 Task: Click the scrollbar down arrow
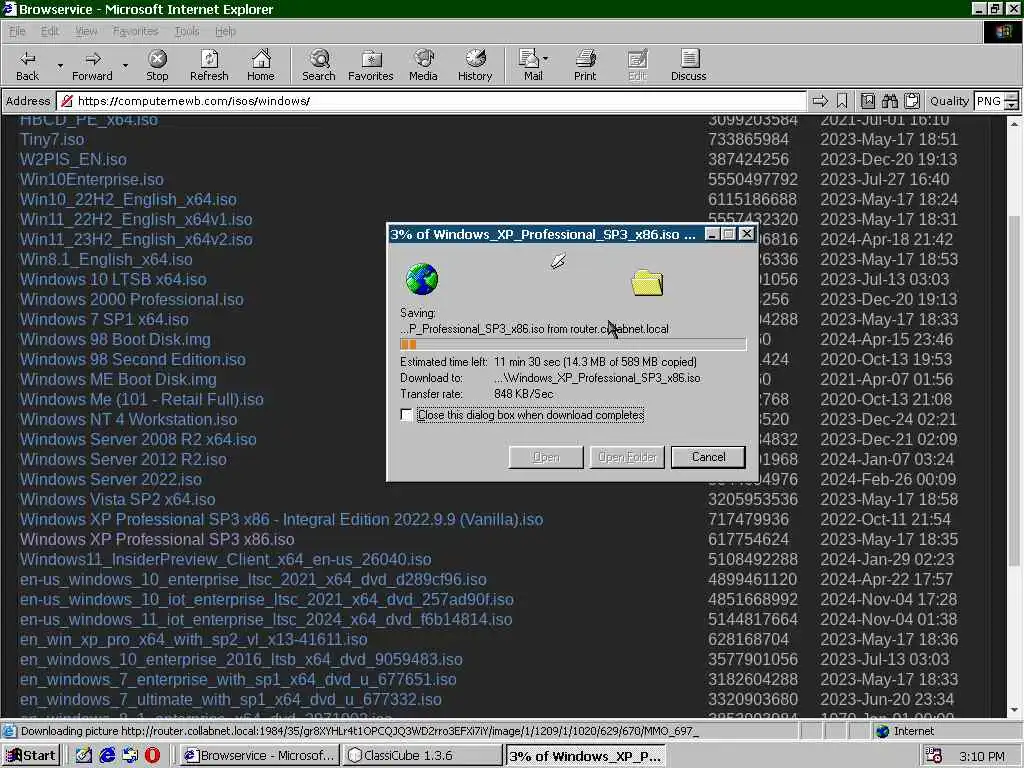tap(1014, 709)
